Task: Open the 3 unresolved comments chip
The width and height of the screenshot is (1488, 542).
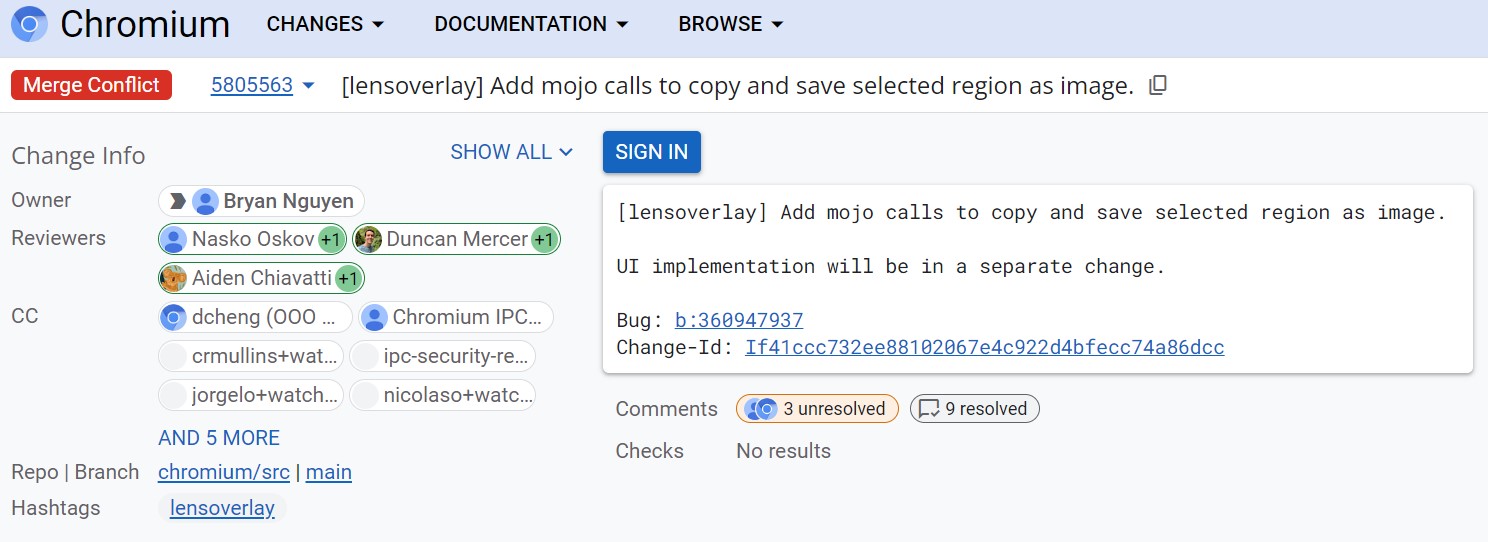Action: point(817,409)
